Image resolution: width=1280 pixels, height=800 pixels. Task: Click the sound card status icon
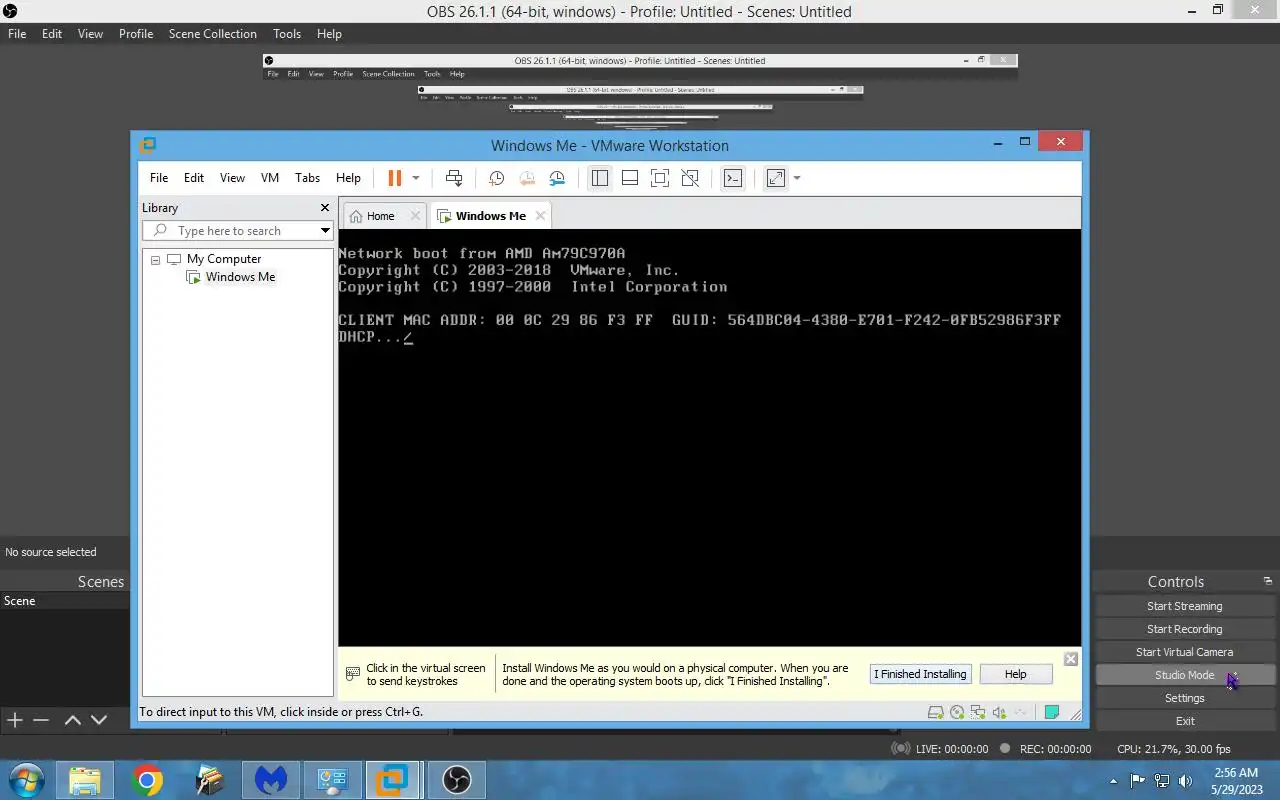pos(999,713)
